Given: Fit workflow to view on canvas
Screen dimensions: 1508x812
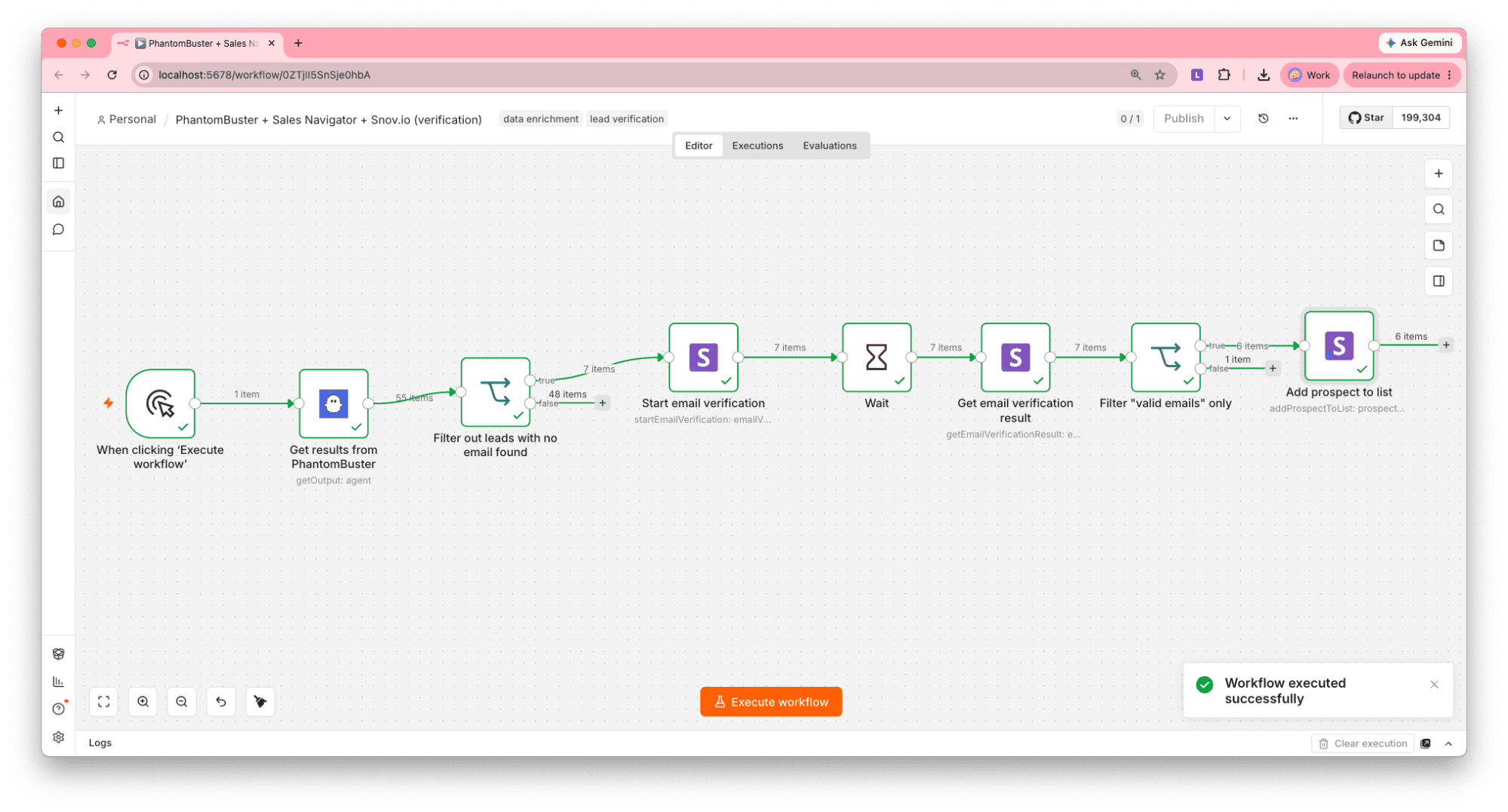Looking at the screenshot, I should coord(104,702).
